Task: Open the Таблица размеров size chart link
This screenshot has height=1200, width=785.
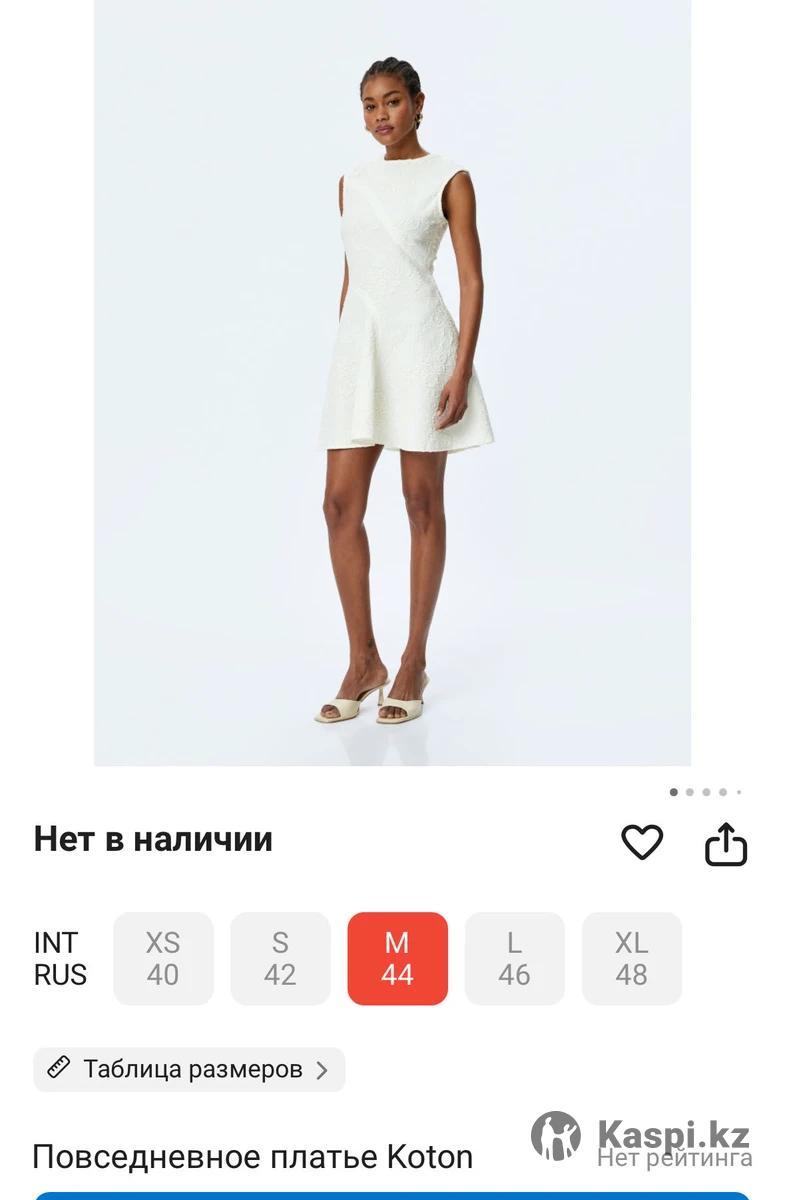Action: click(x=189, y=1069)
